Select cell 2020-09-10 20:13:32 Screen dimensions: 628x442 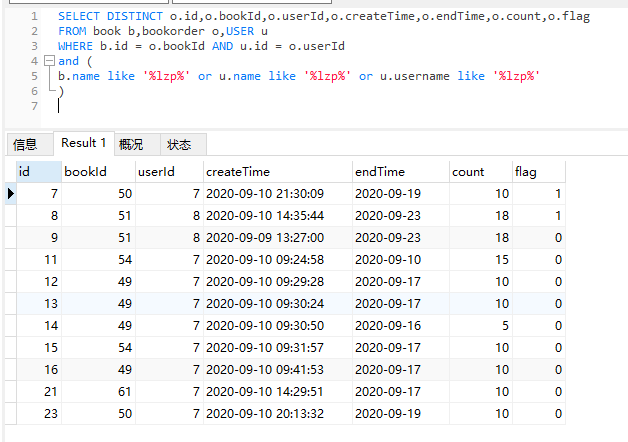click(278, 414)
